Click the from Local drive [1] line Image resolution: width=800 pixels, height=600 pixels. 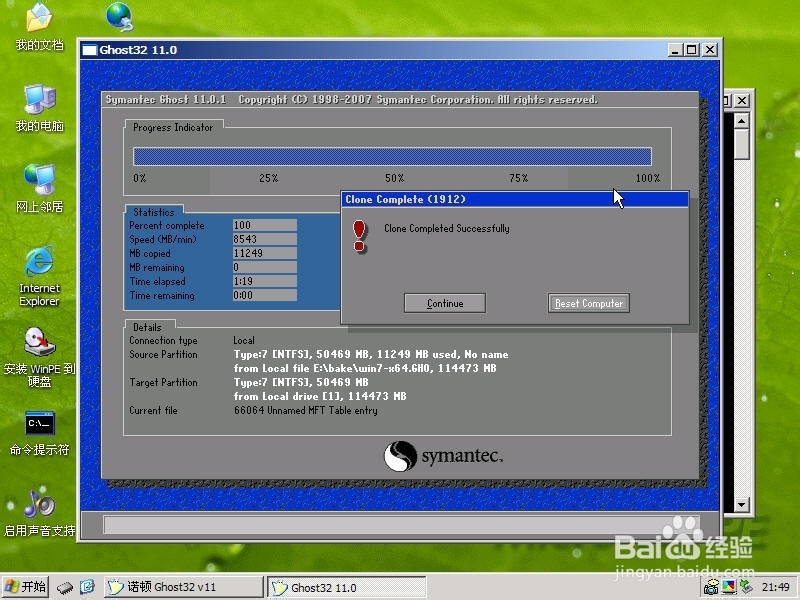[320, 396]
